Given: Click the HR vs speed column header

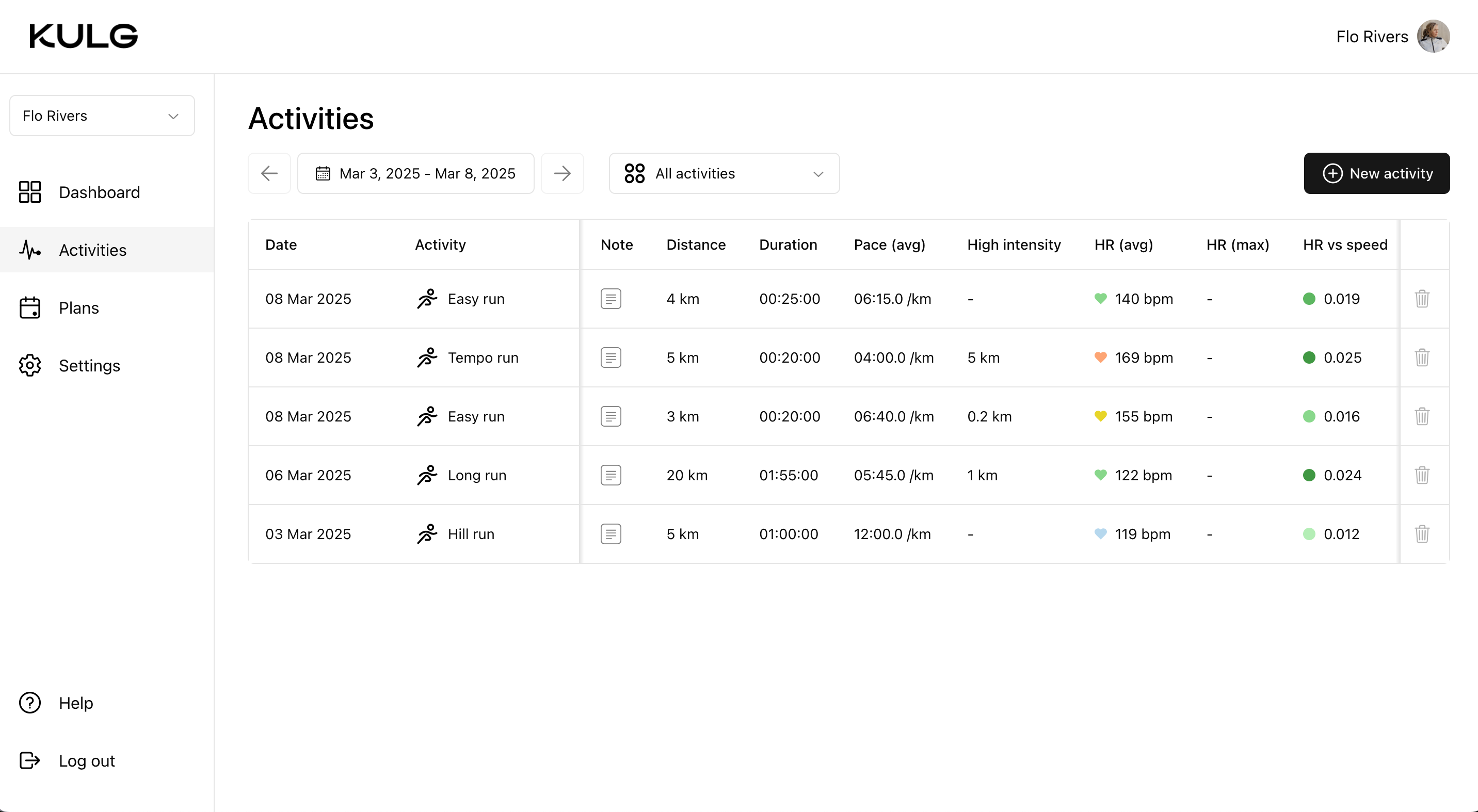Looking at the screenshot, I should (x=1345, y=245).
